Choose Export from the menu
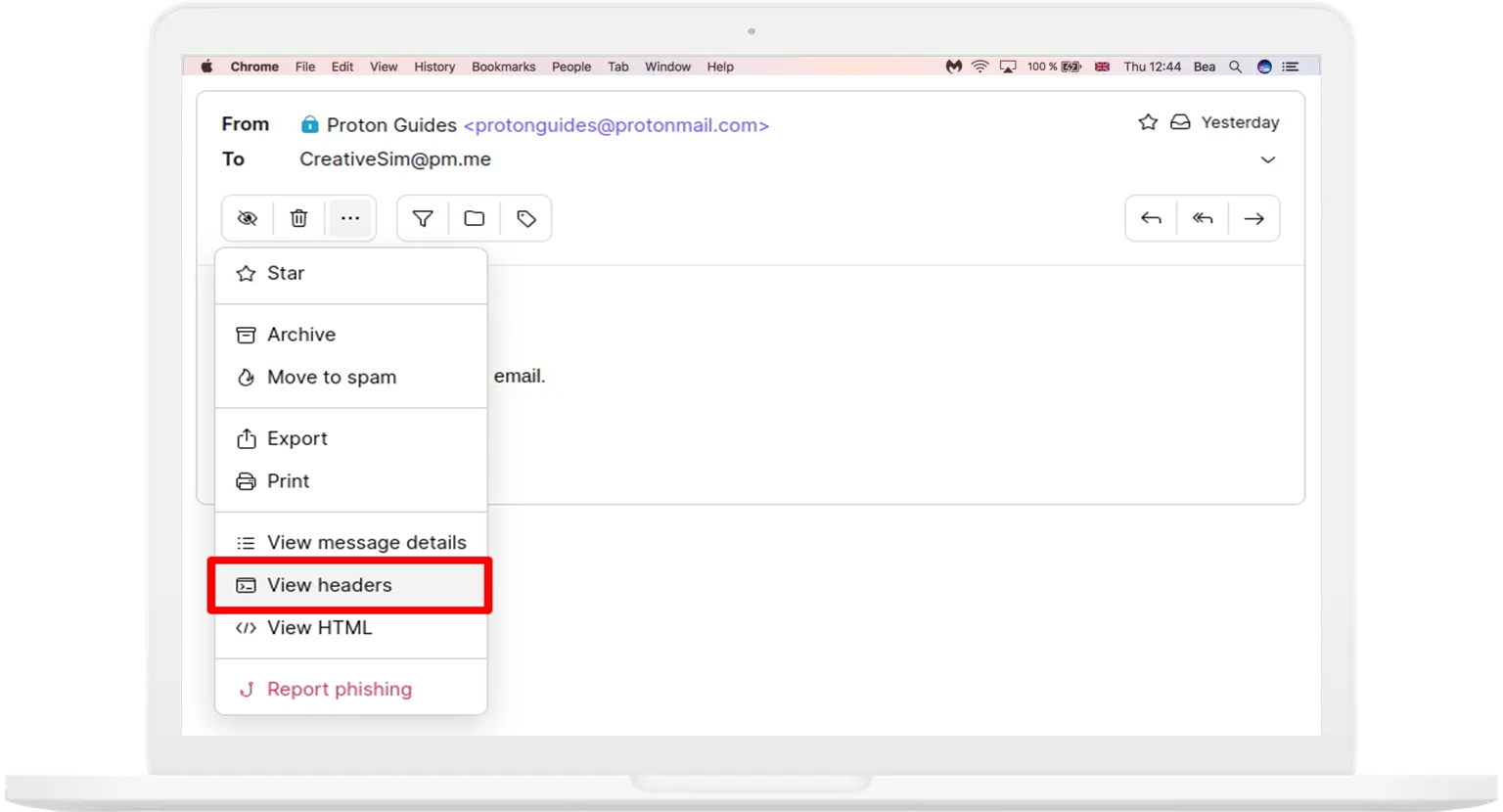Screen dimensions: 1503x812 coord(351,438)
